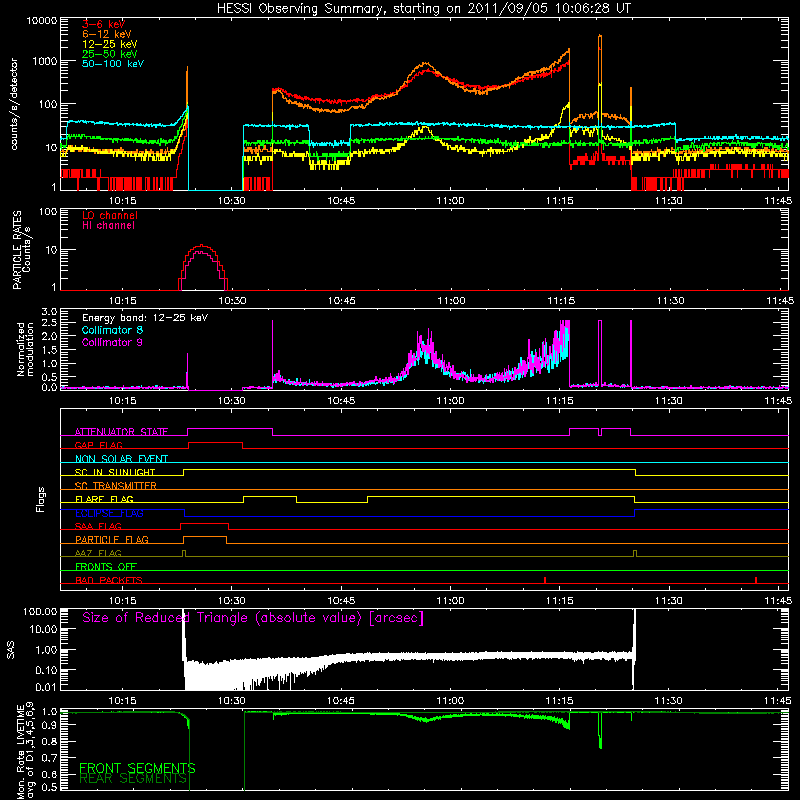Viewport: 800px width, 800px height.
Task: Select the PARTICLE_FLAG label
Action: (112, 539)
